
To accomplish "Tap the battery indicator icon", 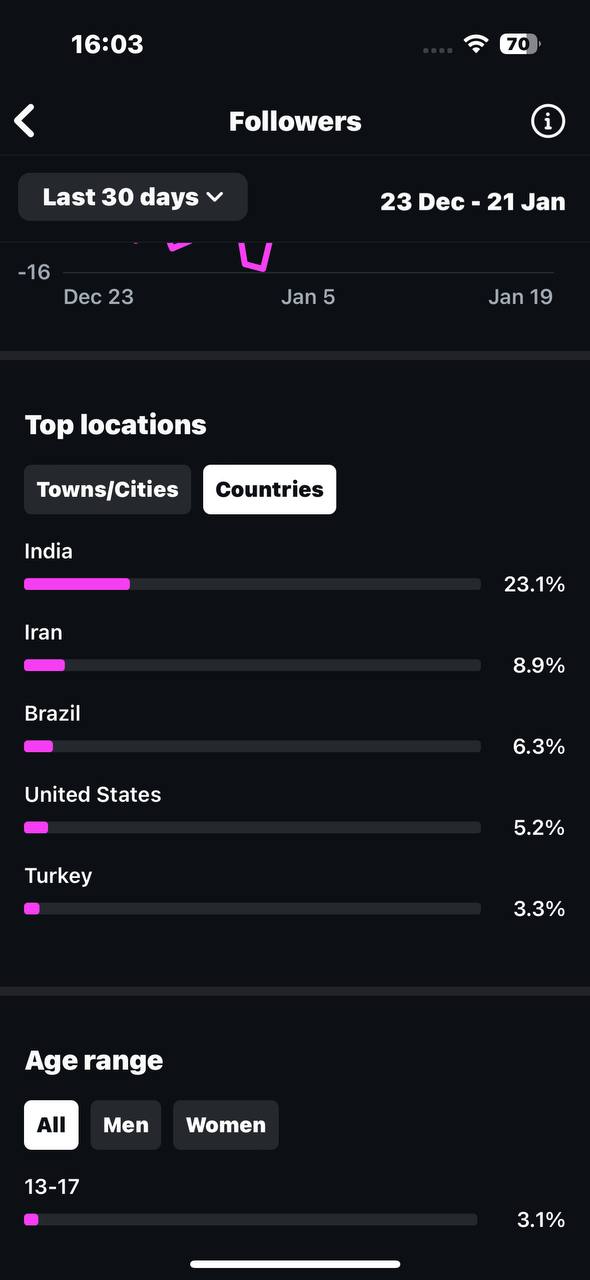I will click(x=520, y=44).
